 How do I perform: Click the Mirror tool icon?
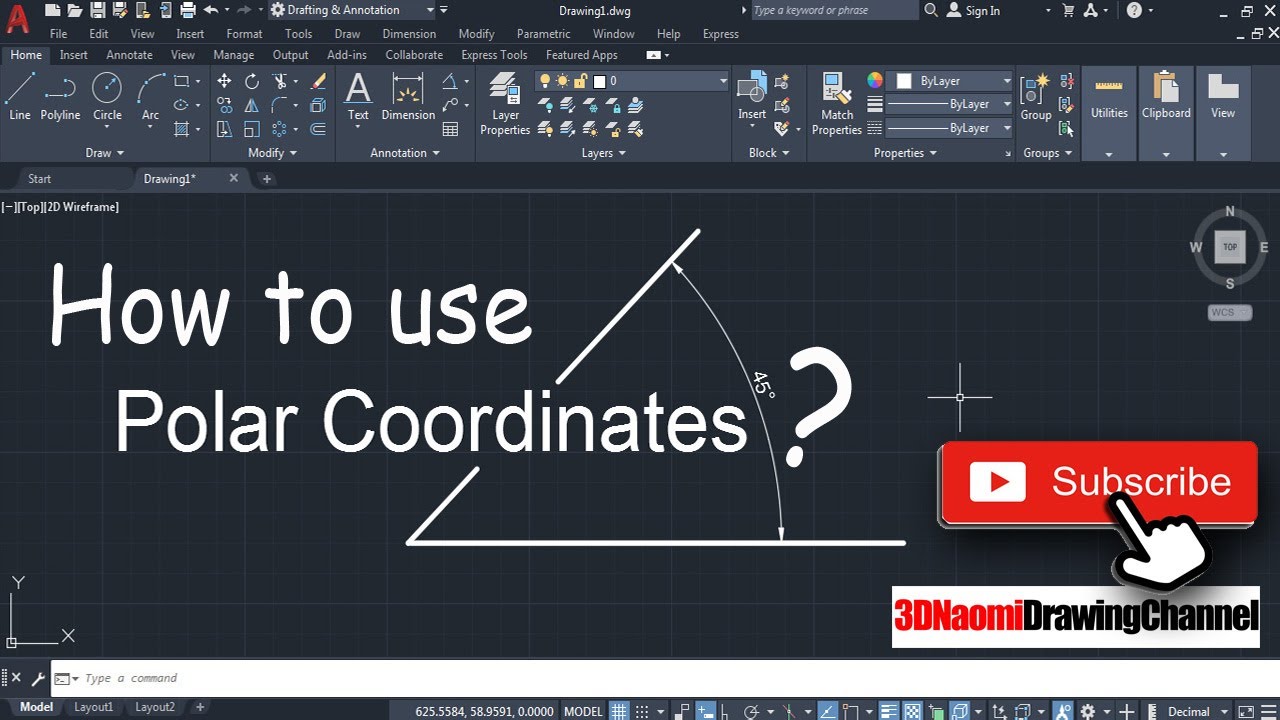point(252,105)
